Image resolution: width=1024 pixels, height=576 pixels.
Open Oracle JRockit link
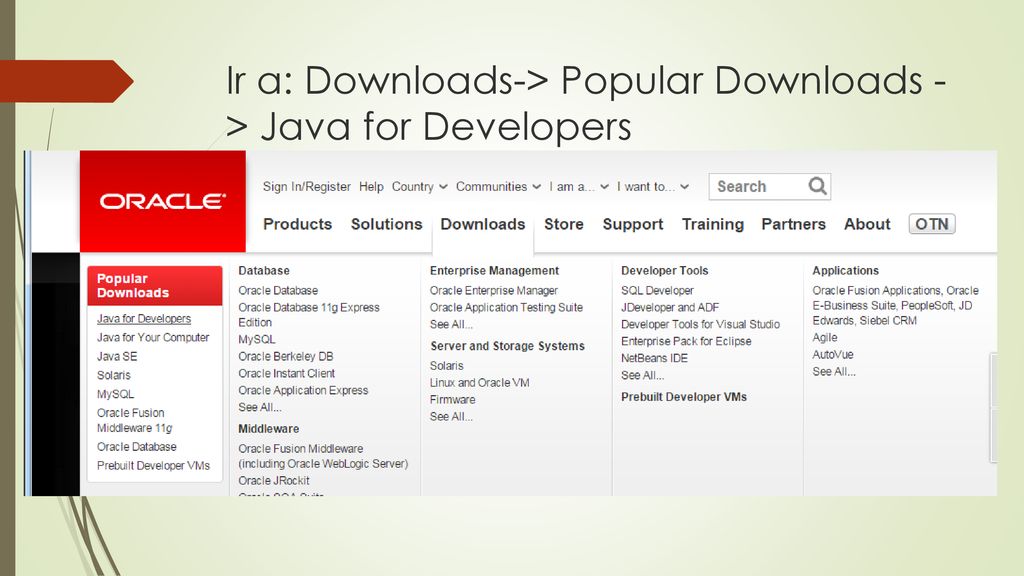point(274,481)
